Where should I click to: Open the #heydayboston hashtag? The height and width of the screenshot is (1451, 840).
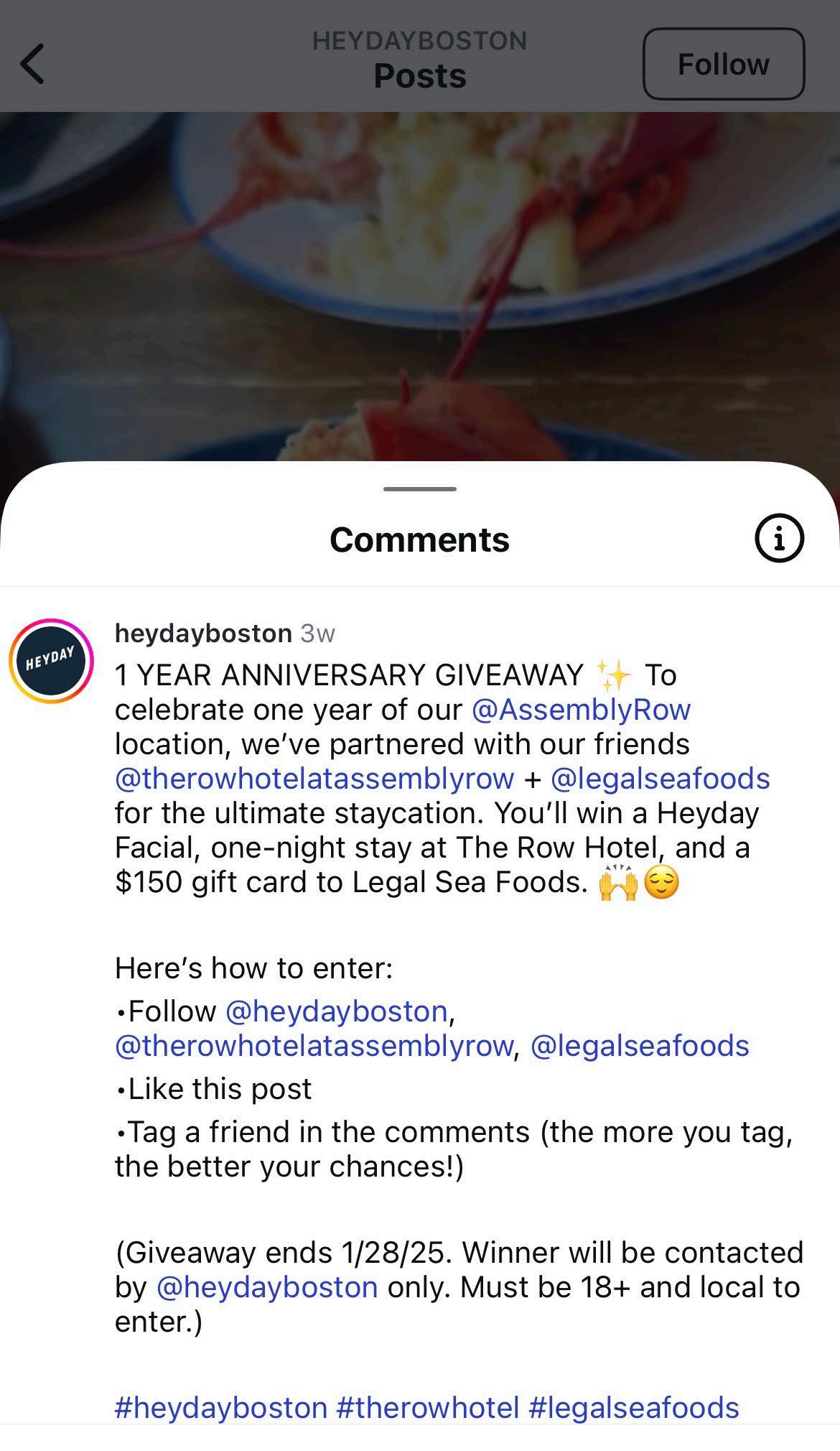pyautogui.click(x=221, y=1408)
